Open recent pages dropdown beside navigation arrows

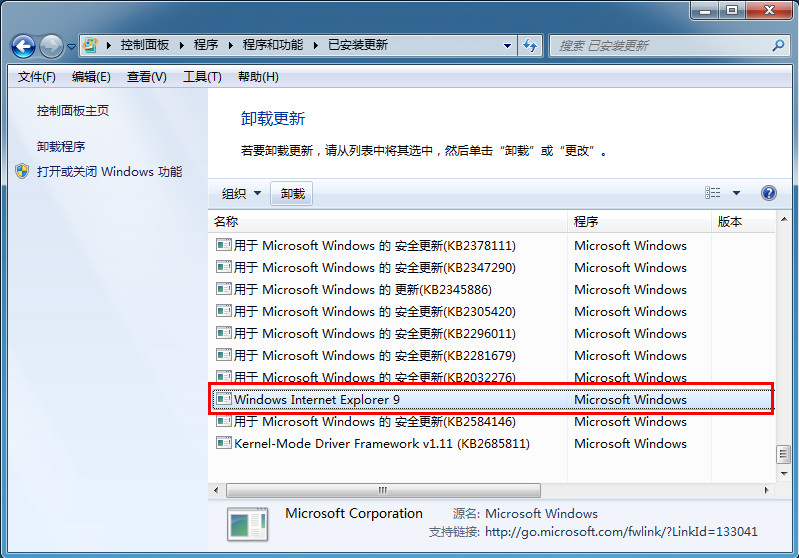pos(71,47)
